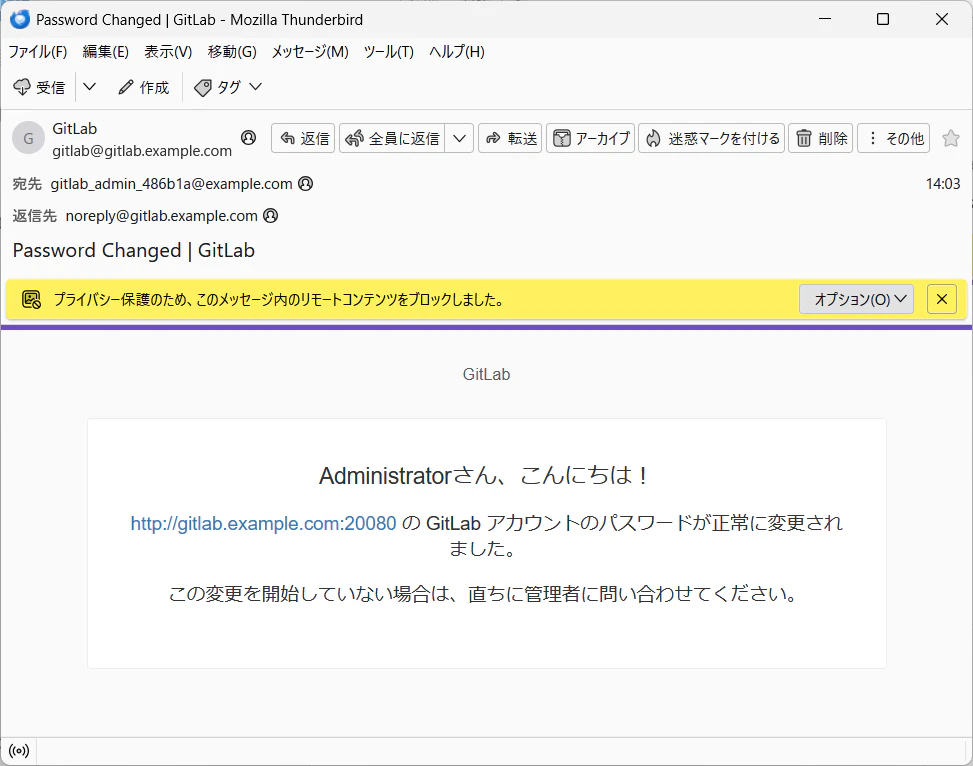
Task: Click the 削除 delete button
Action: (x=821, y=138)
